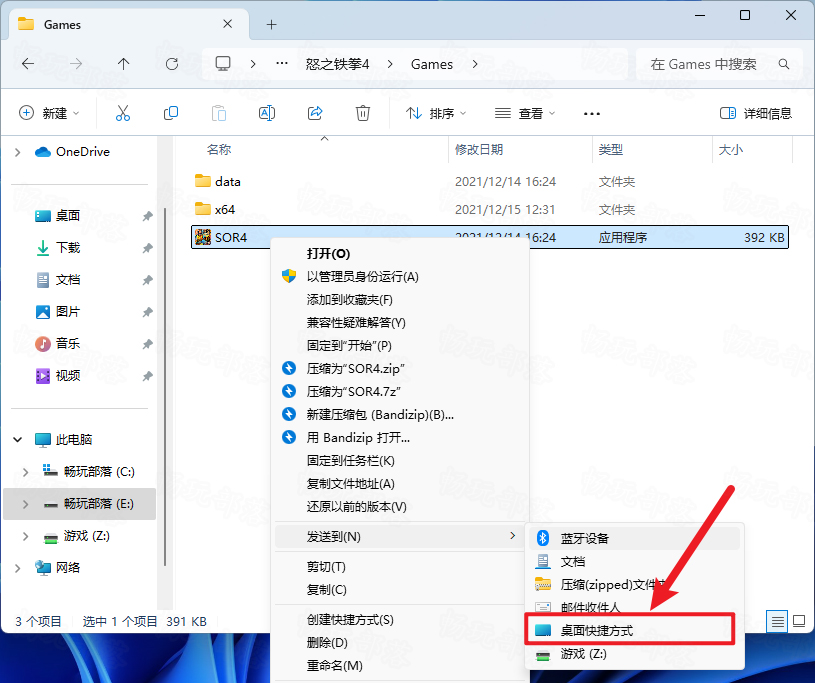This screenshot has width=815, height=683.
Task: Collapse the 此电脑 tree node
Action: (18, 440)
